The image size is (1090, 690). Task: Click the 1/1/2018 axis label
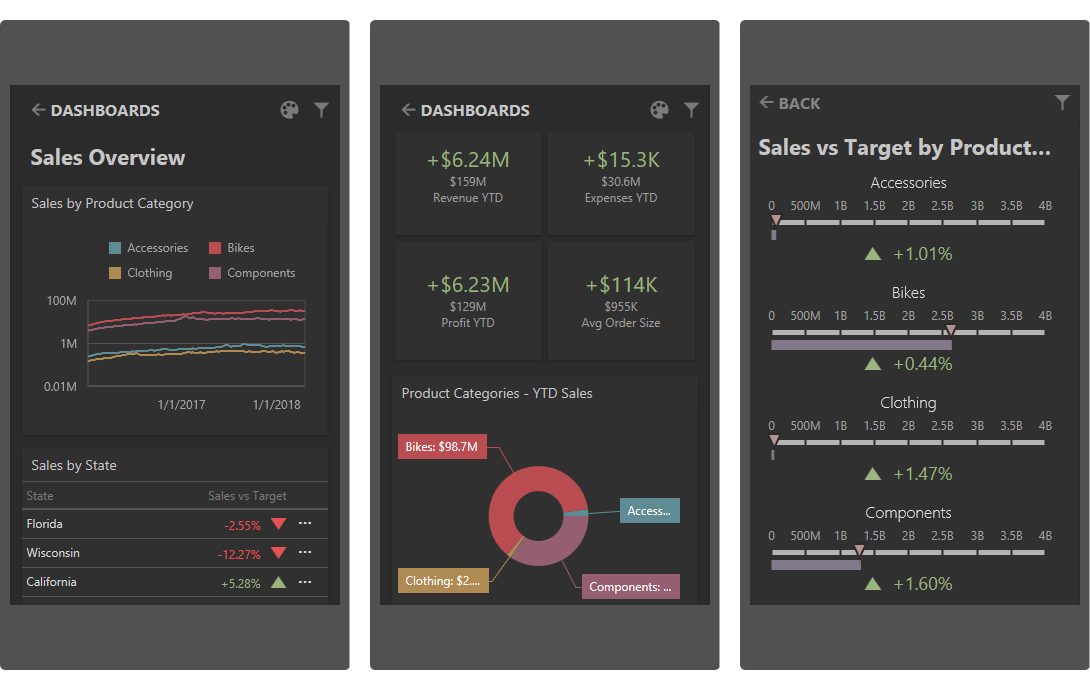277,404
